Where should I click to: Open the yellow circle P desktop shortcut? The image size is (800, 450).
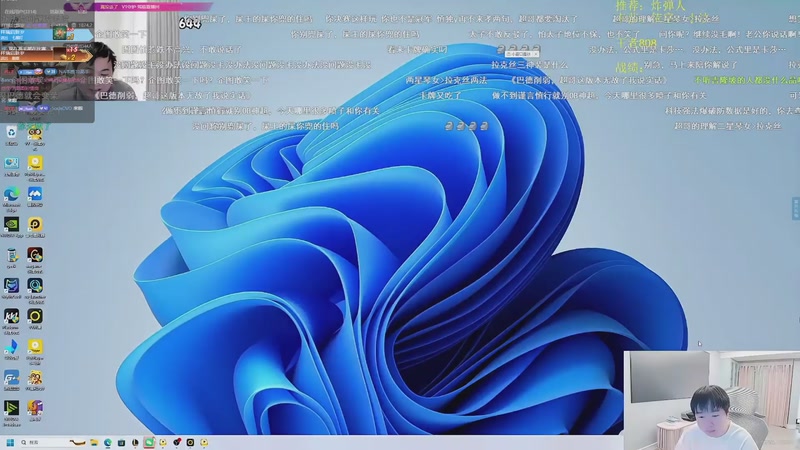click(x=35, y=224)
